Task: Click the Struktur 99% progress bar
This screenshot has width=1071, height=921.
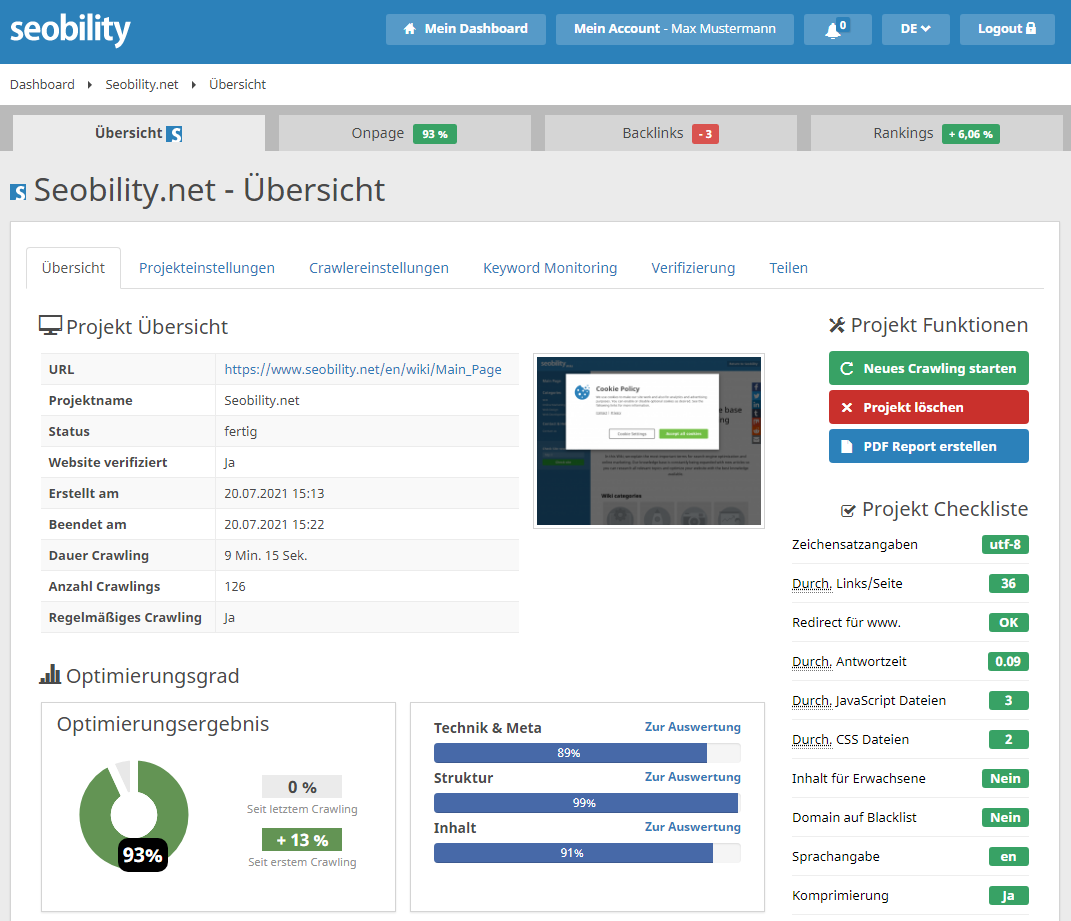Action: (x=587, y=803)
